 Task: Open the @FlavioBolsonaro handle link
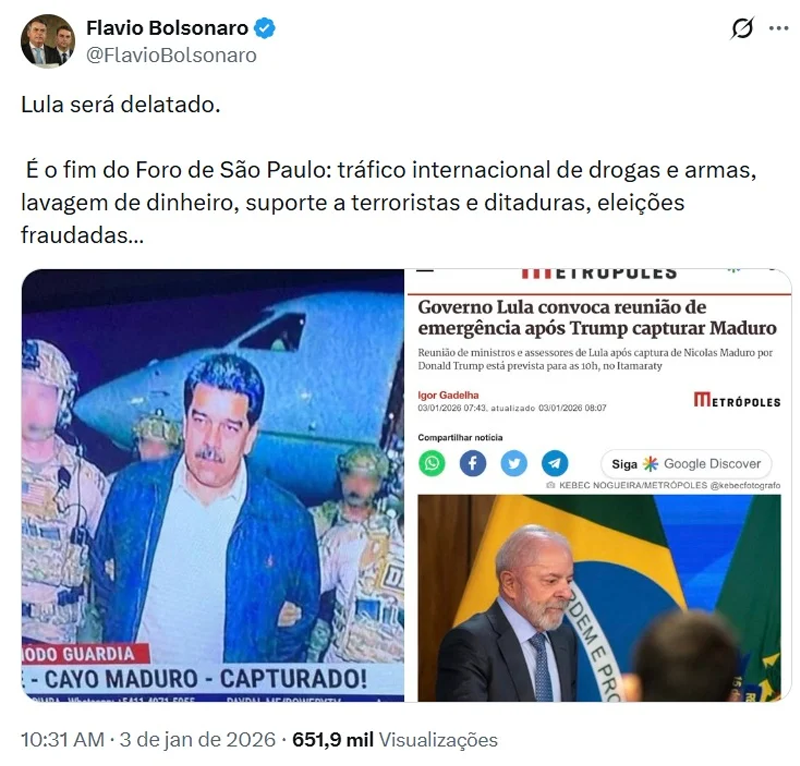pos(171,55)
